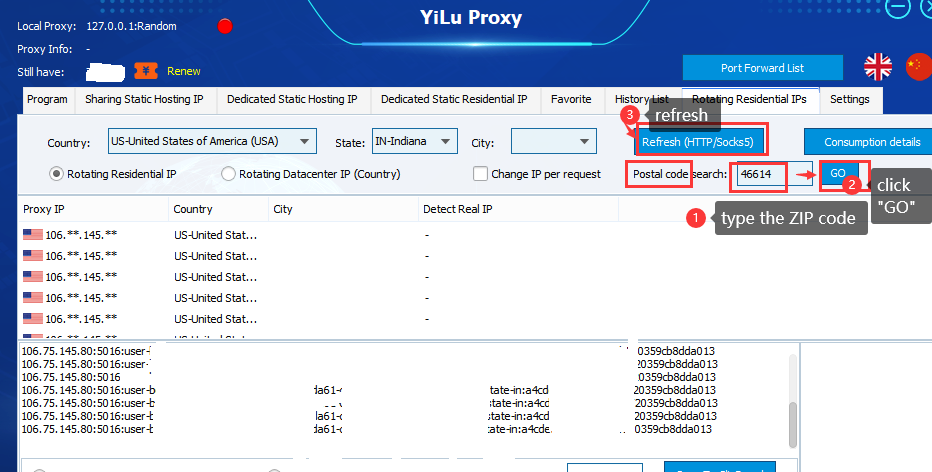Viewport: 932px width, 472px height.
Task: Open the Dedicated Static Residential IP tab
Action: (x=454, y=100)
